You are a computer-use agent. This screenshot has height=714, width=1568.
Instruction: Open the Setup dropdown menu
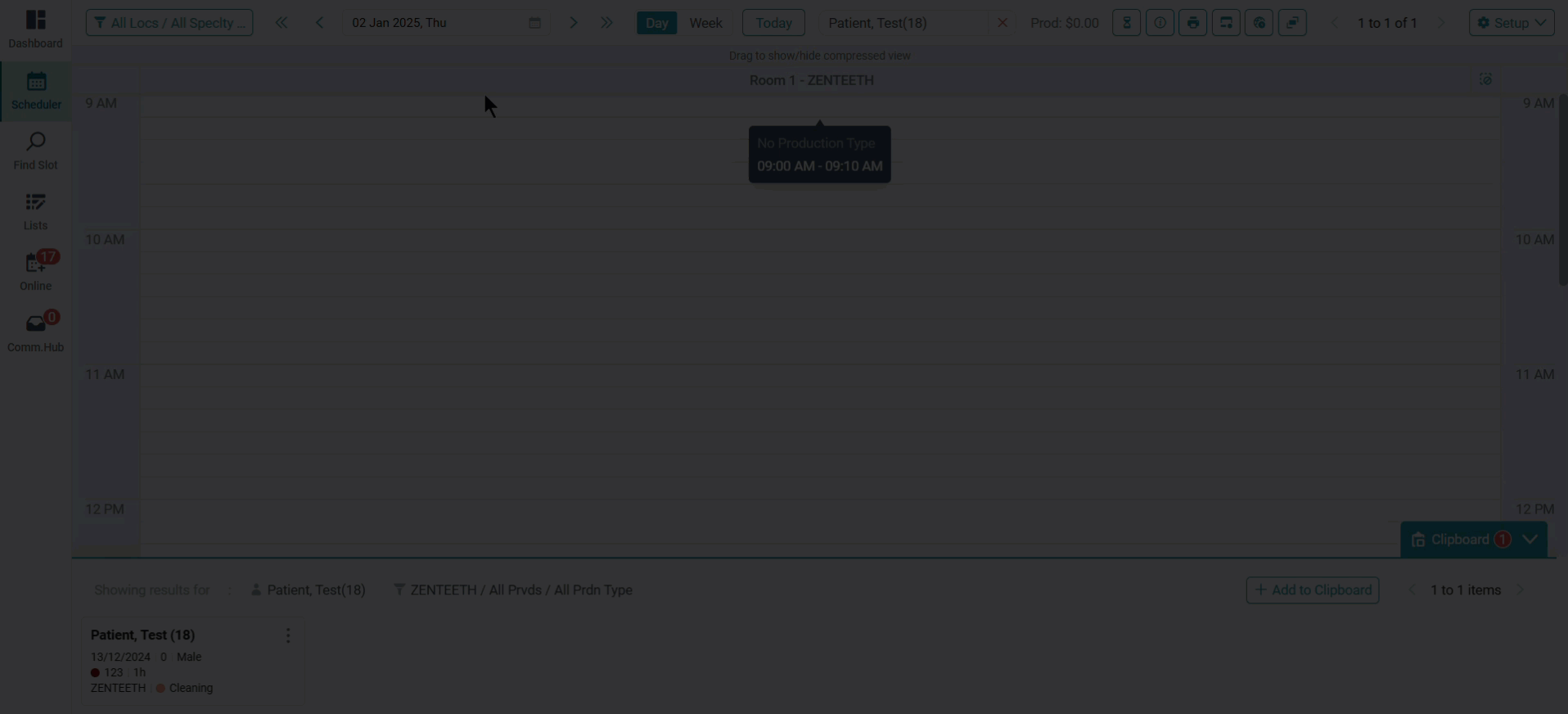(1512, 23)
